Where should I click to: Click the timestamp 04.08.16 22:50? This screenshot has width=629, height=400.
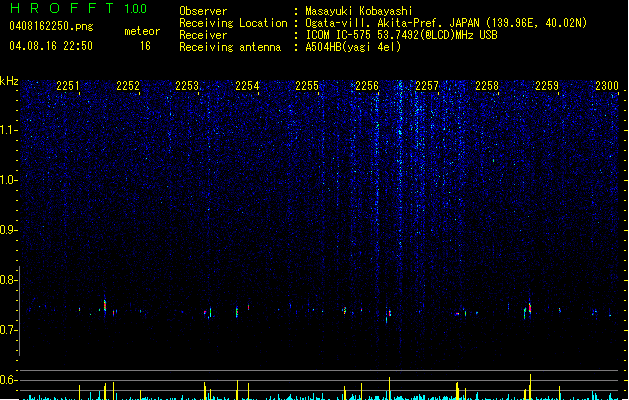[51, 46]
